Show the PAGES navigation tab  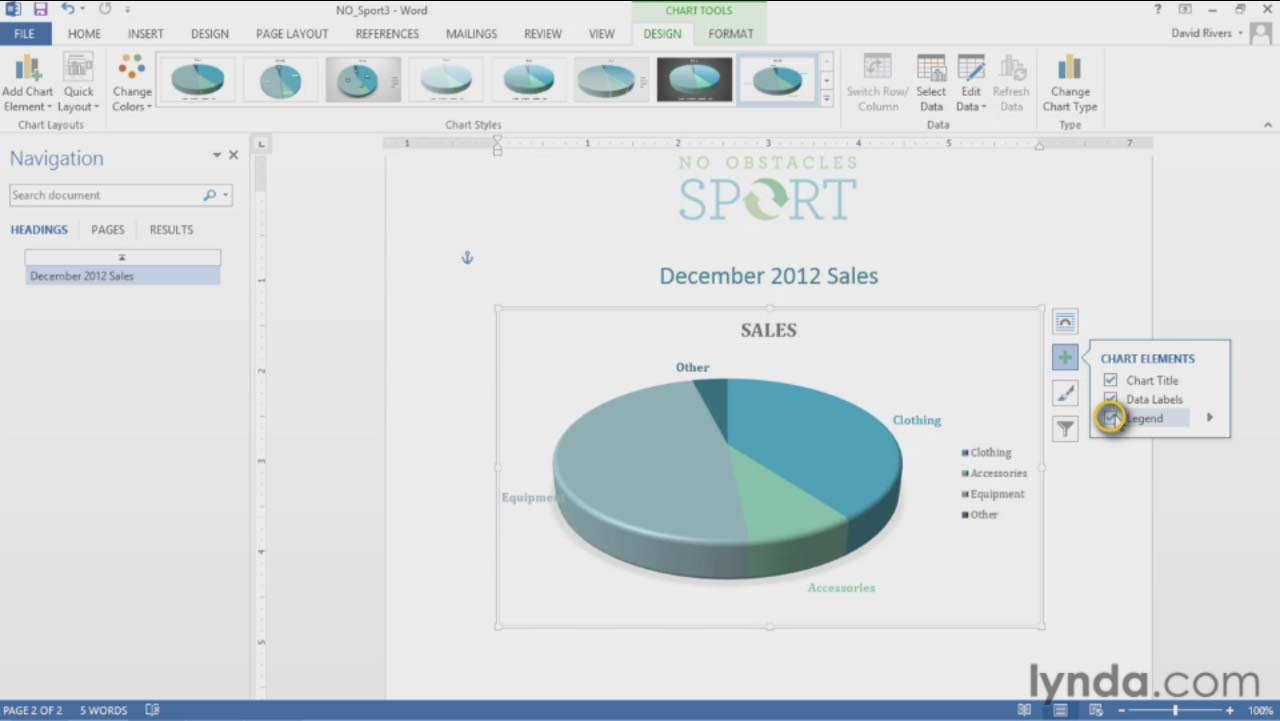point(108,230)
